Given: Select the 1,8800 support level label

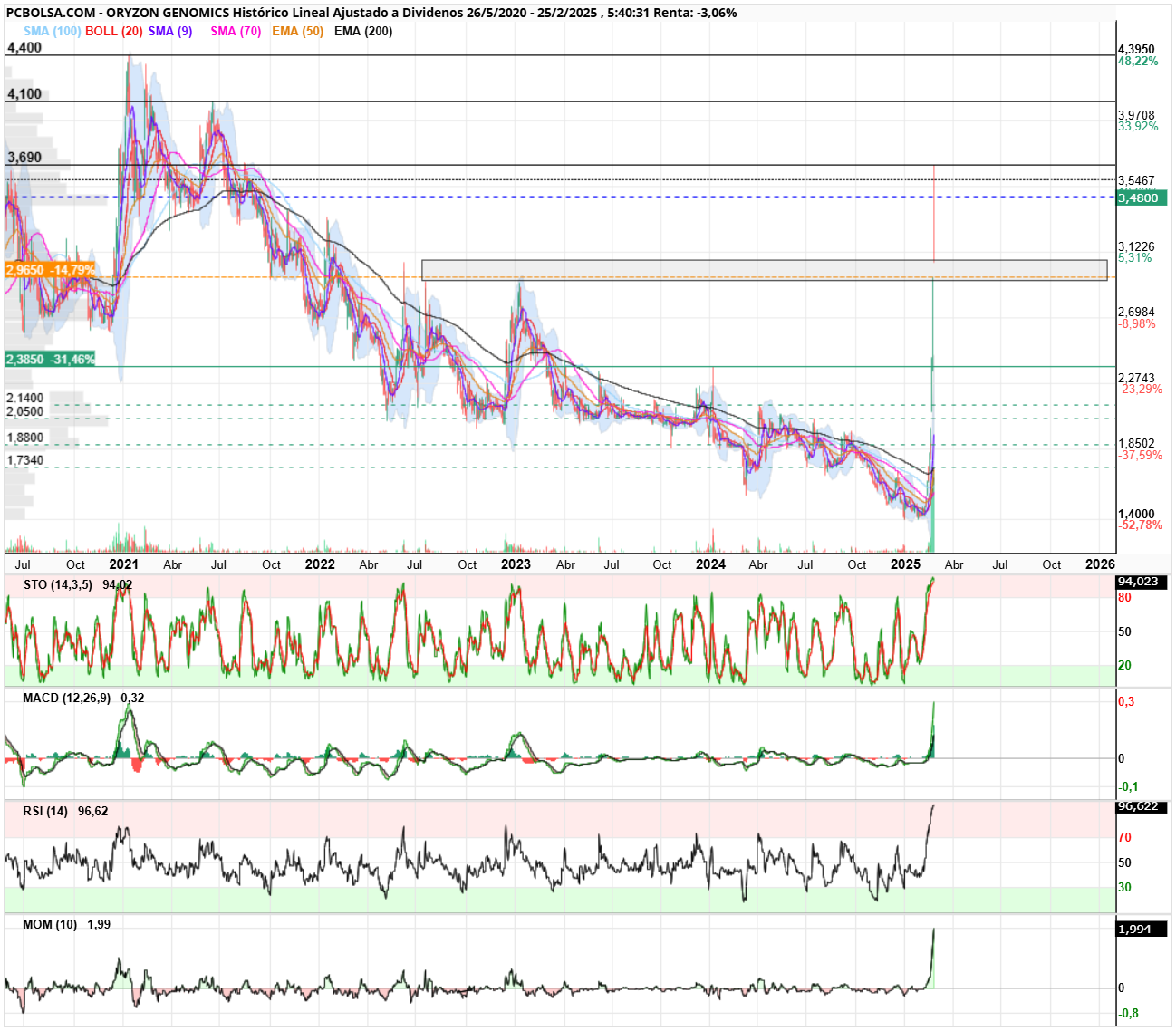Looking at the screenshot, I should point(24,438).
